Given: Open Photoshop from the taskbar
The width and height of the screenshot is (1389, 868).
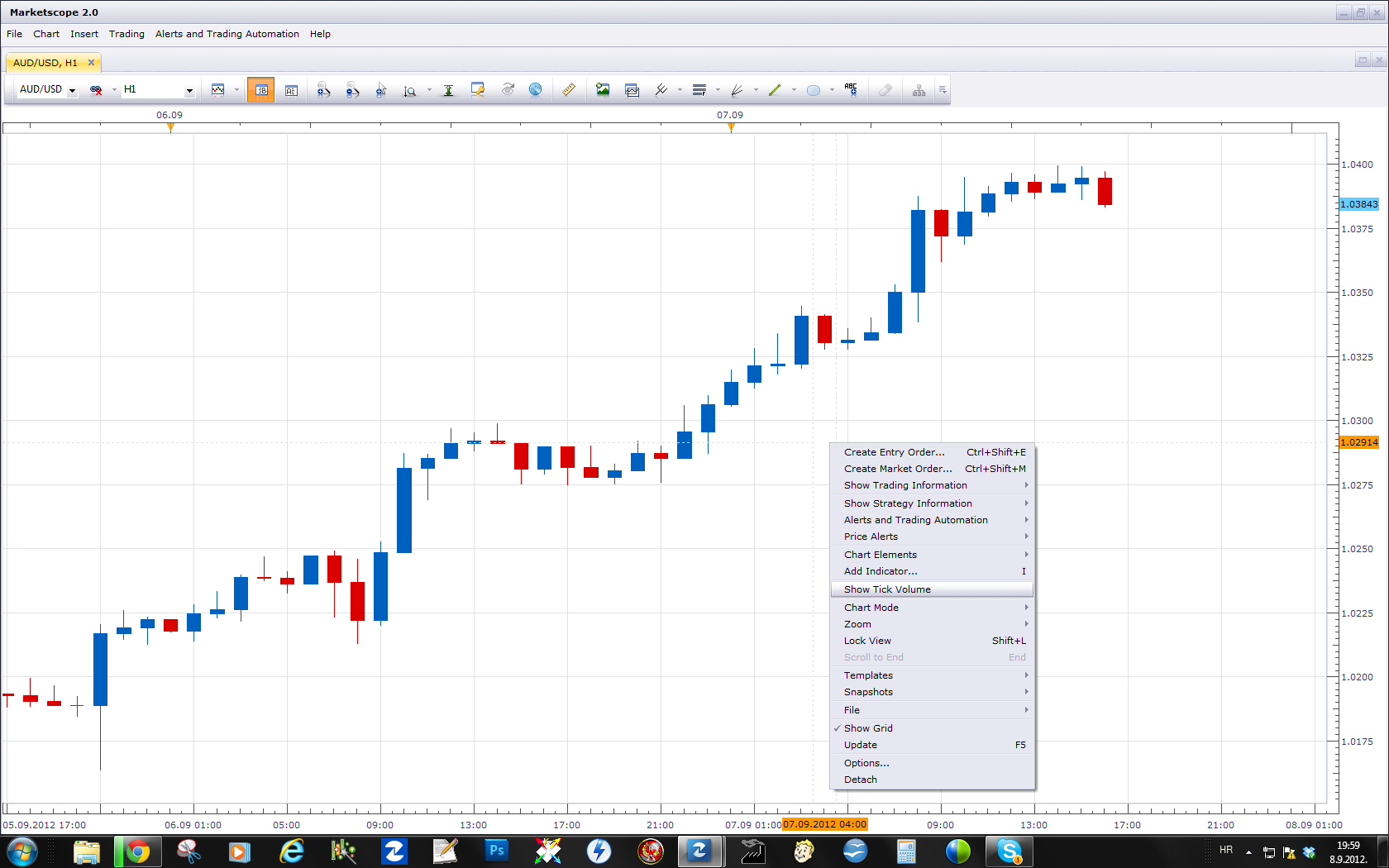Looking at the screenshot, I should (496, 851).
